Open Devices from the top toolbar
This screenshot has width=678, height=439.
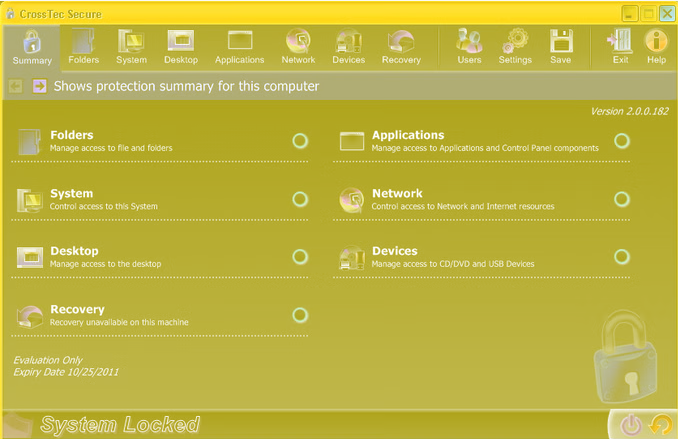pyautogui.click(x=349, y=47)
